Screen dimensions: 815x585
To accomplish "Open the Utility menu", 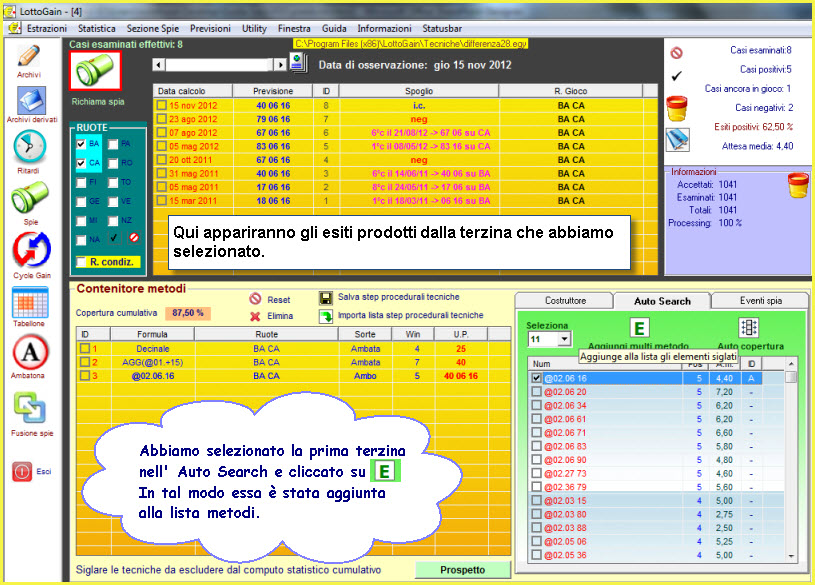I will click(254, 29).
